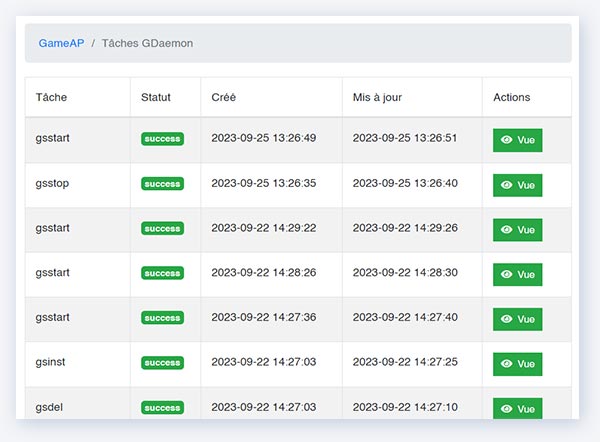
Task: Open Vue for gsstart created 14:27:36
Action: (517, 319)
